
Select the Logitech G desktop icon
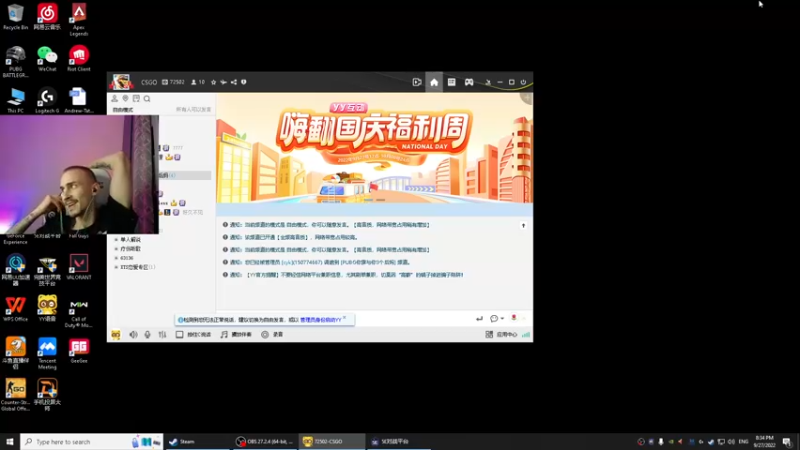47,100
